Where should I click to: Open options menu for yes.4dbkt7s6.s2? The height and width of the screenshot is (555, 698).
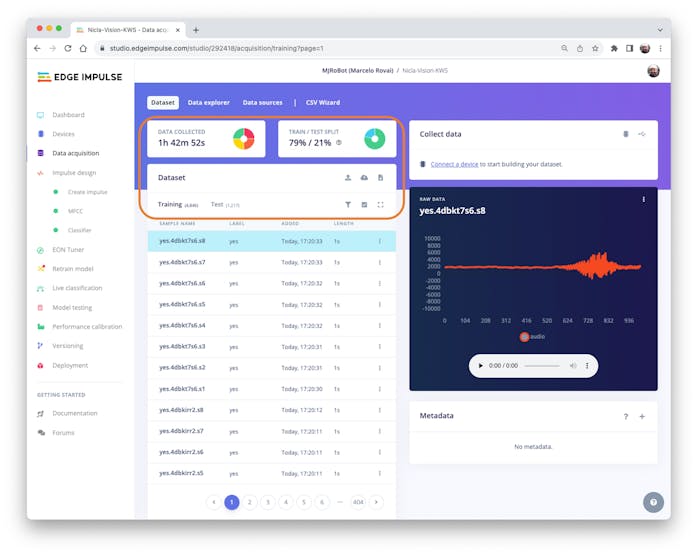(380, 368)
